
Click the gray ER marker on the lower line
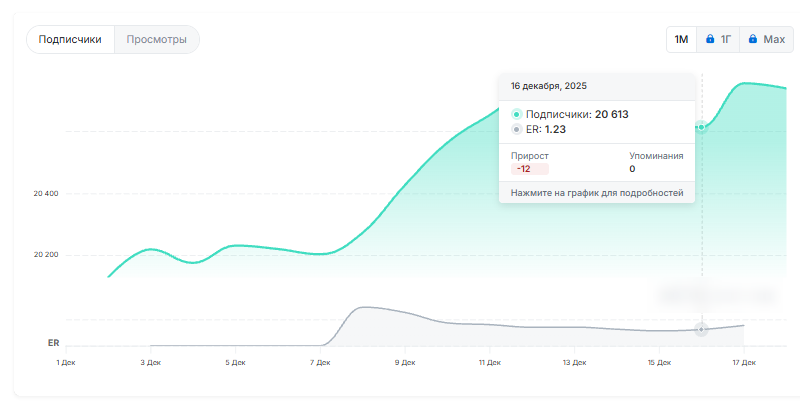pyautogui.click(x=702, y=329)
